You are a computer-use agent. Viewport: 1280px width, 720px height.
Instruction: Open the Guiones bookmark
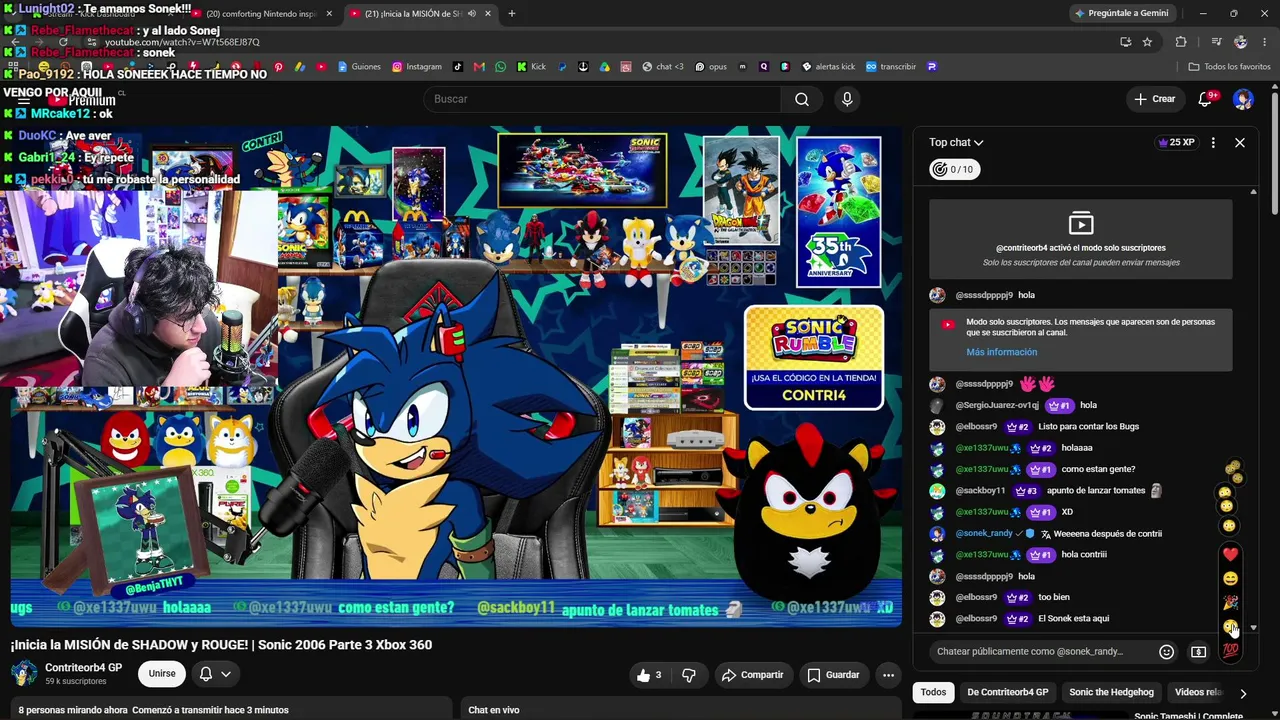pyautogui.click(x=359, y=67)
